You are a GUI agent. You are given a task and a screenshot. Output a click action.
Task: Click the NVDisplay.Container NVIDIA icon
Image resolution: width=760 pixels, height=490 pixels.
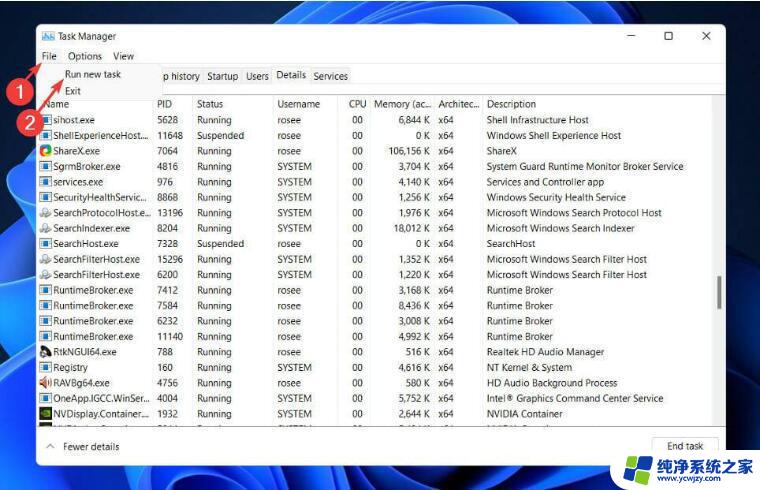pyautogui.click(x=46, y=413)
